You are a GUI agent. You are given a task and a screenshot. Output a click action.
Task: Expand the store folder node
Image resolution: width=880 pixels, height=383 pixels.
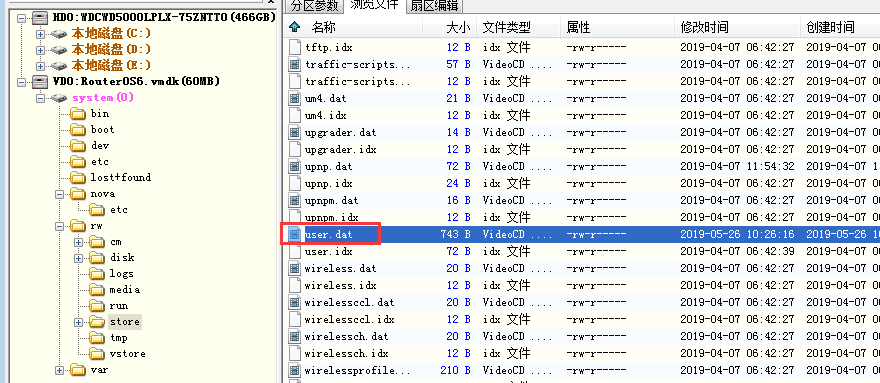pyautogui.click(x=79, y=322)
